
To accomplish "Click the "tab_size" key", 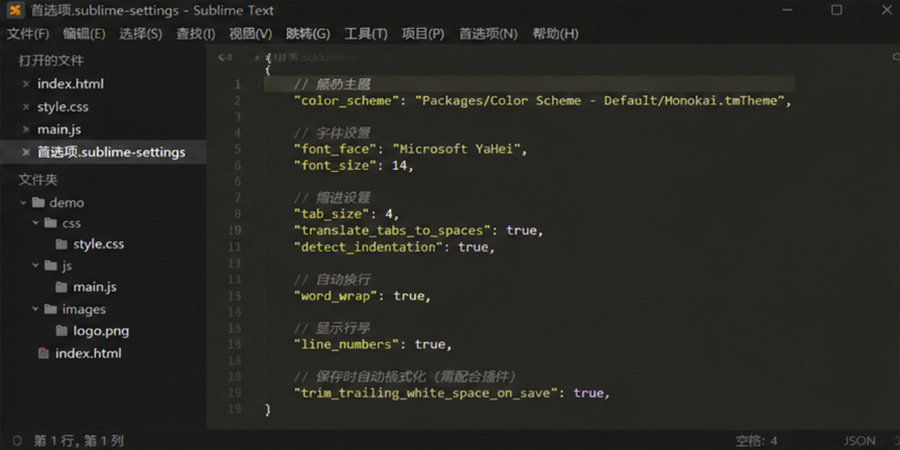I will (x=331, y=214).
